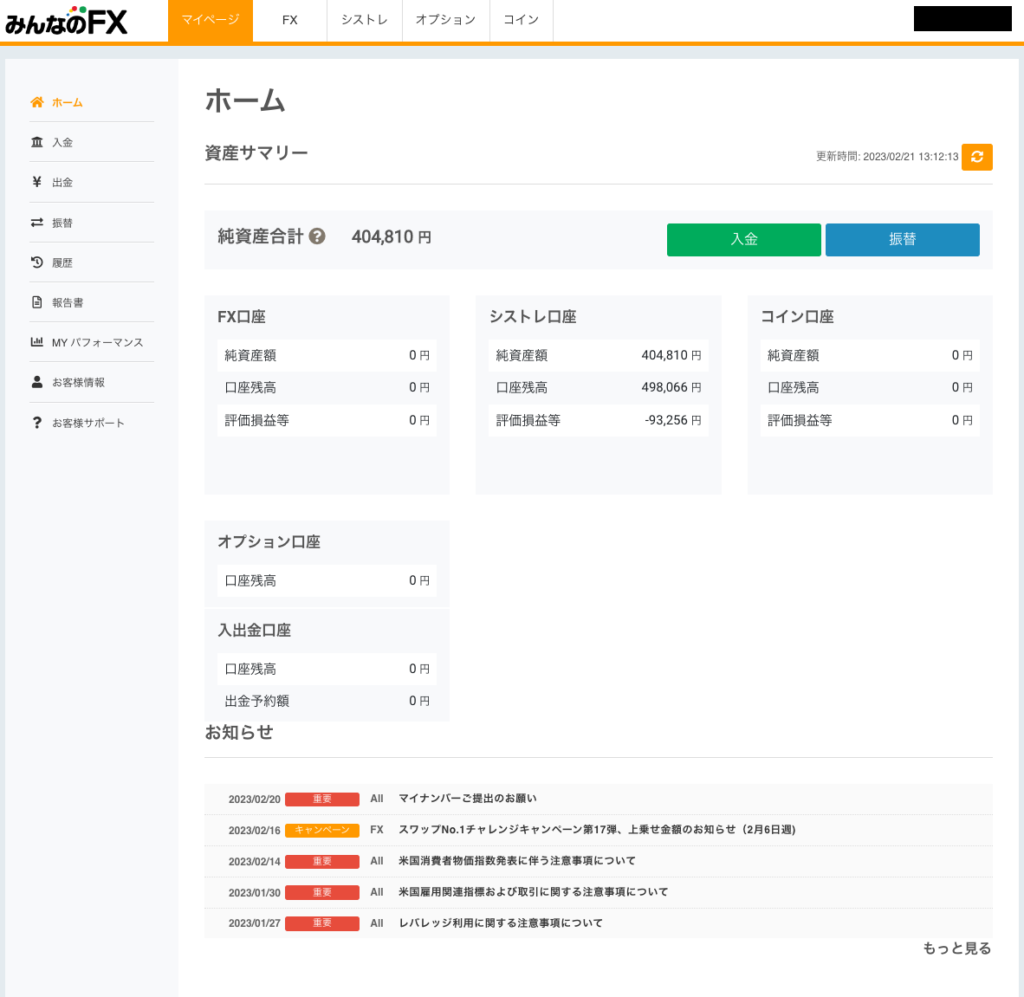The height and width of the screenshot is (997, 1024).
Task: Click the person icon beside お客様情報
Action: pos(37,382)
